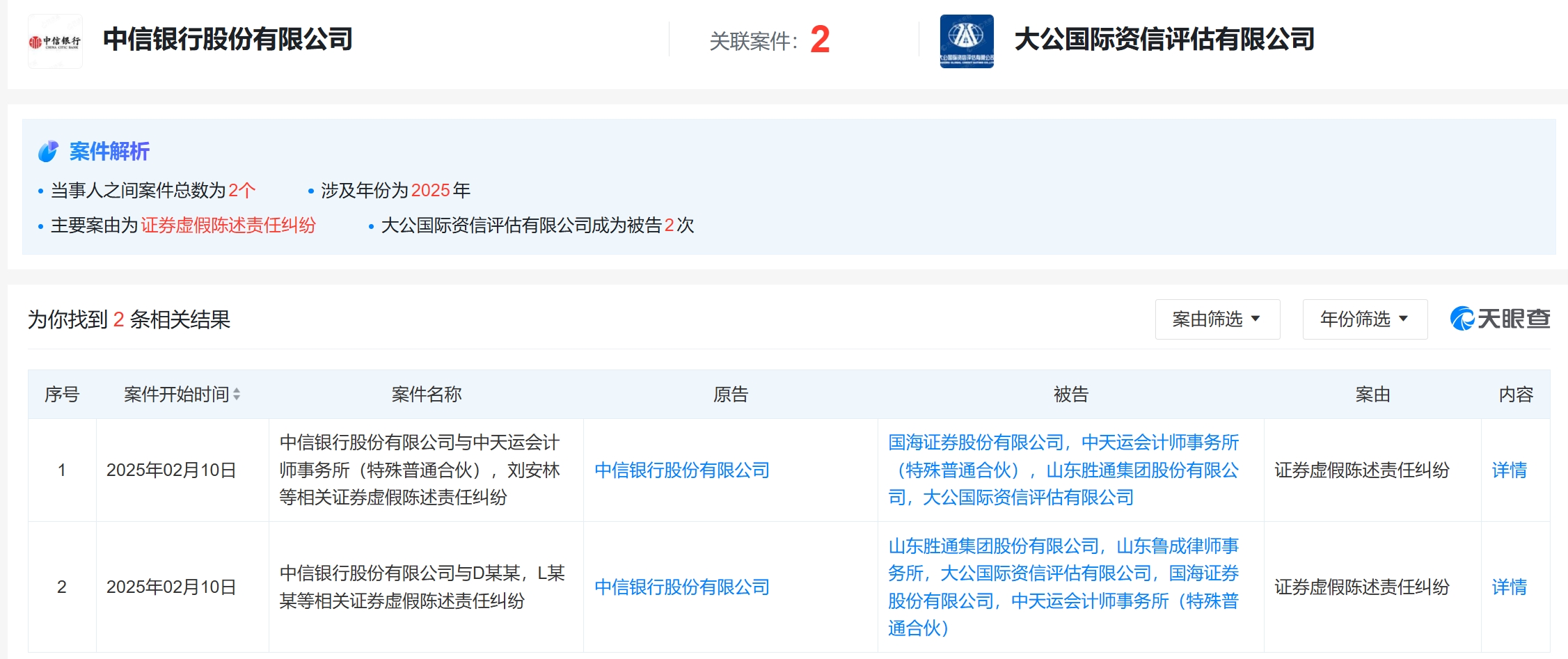Click the 大公国际资信评估有限公司 header title

tap(1164, 39)
